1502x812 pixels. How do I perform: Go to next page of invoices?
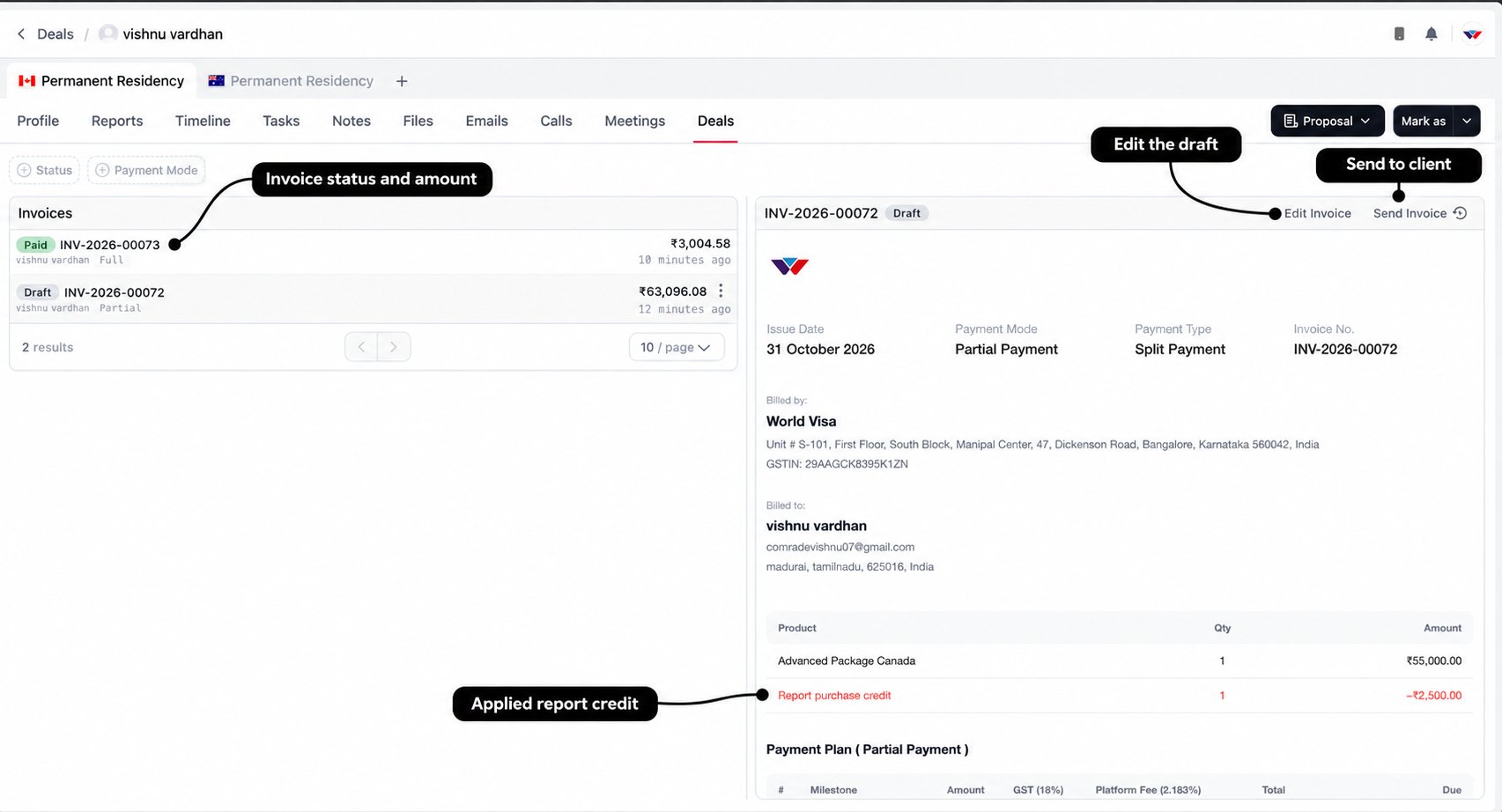(394, 347)
